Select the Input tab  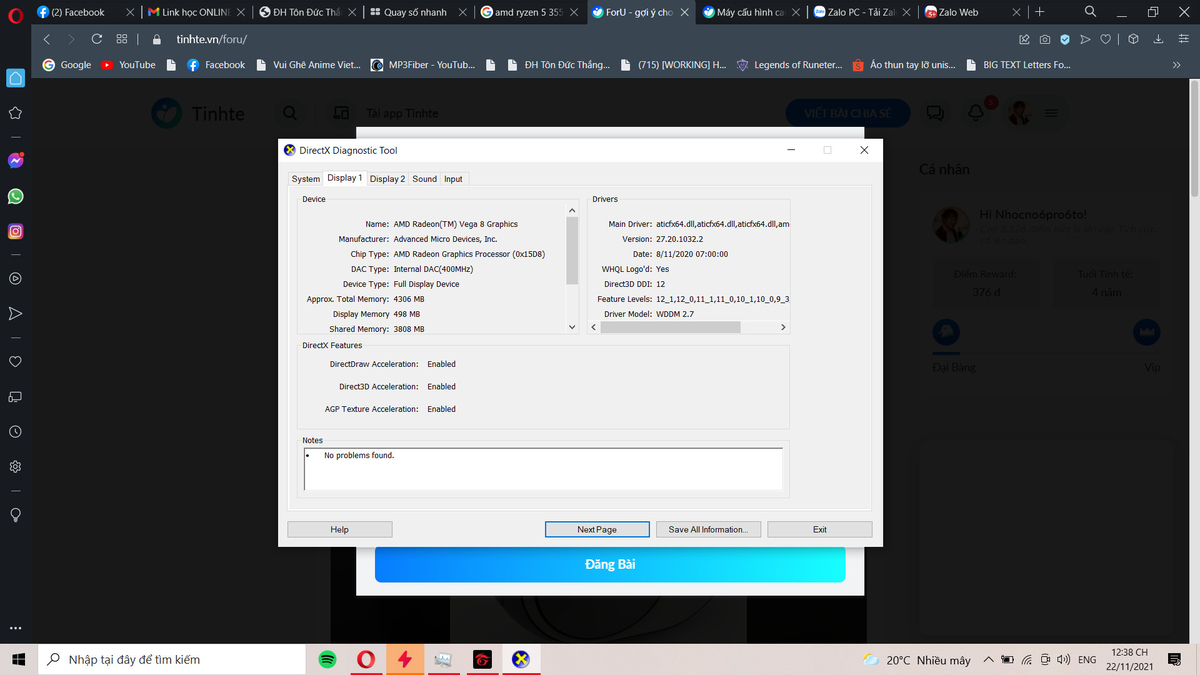[453, 179]
